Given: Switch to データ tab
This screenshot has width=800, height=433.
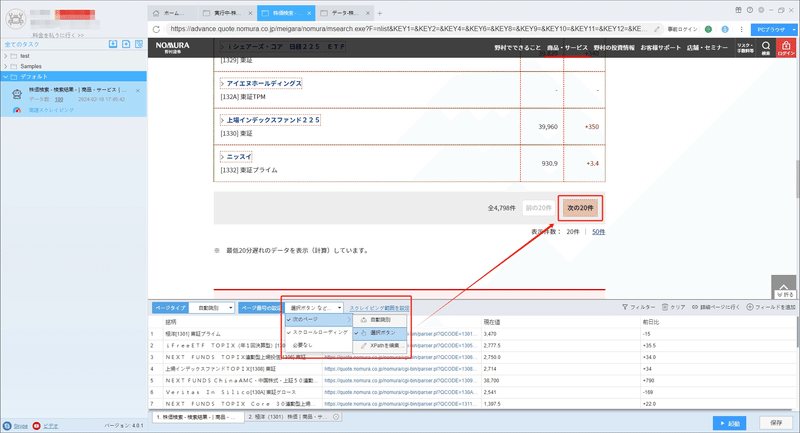Looking at the screenshot, I should pyautogui.click(x=345, y=13).
